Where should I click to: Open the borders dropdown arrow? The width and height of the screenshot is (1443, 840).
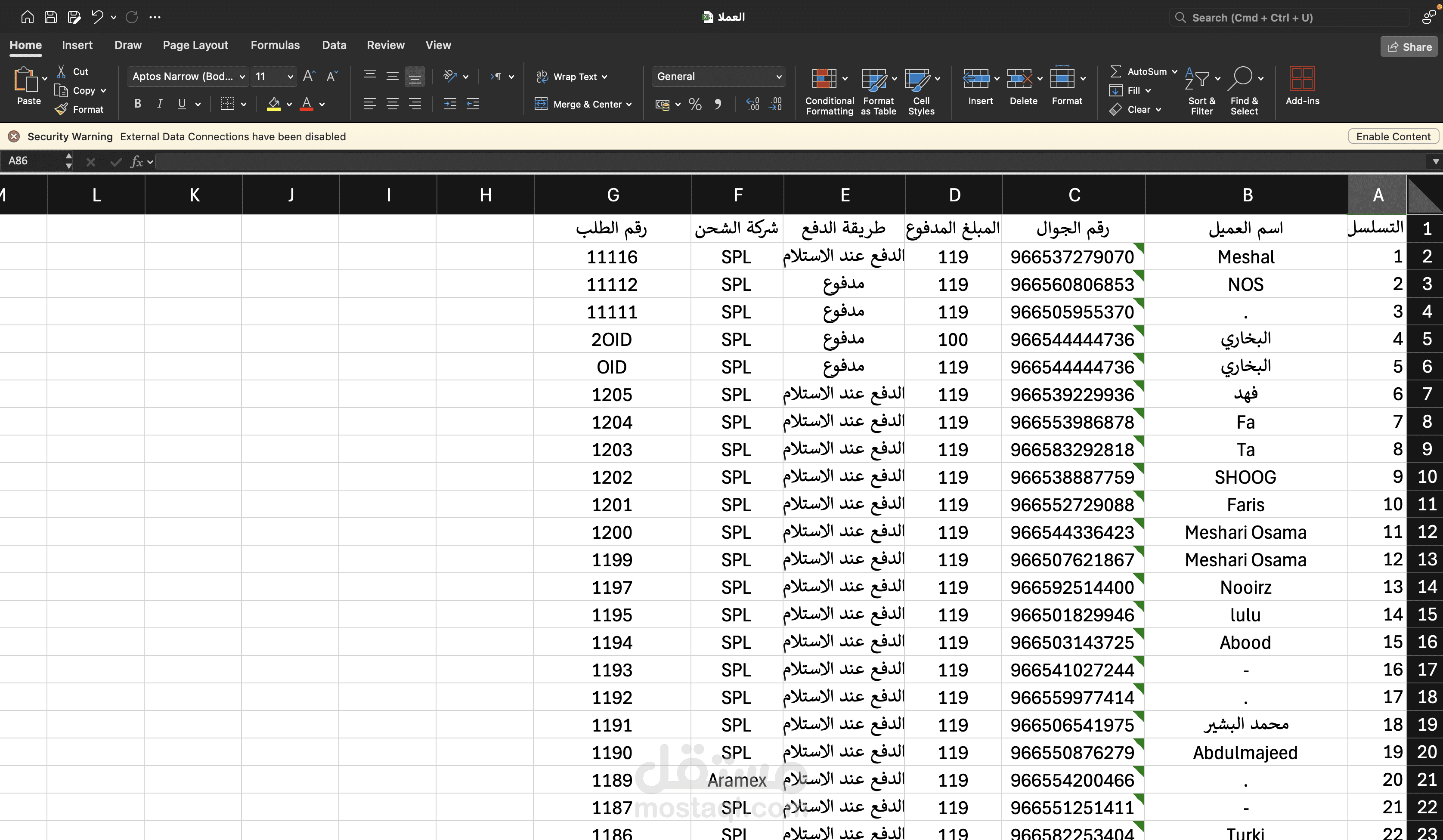pyautogui.click(x=243, y=104)
